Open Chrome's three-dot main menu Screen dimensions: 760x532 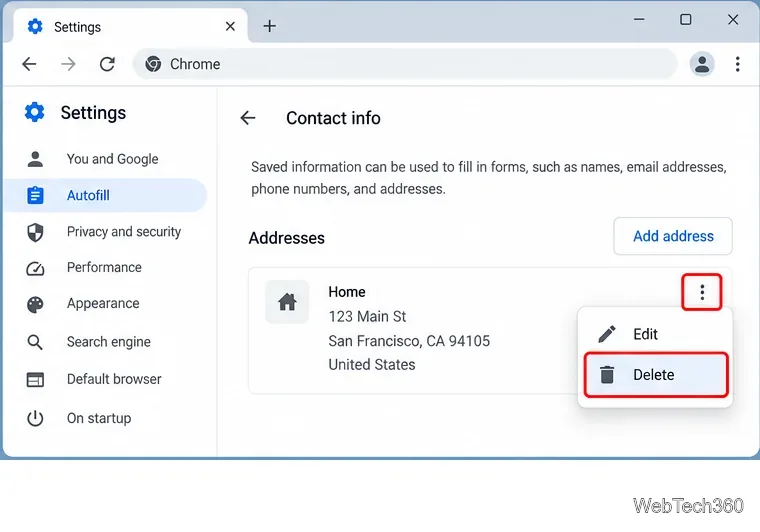737,64
